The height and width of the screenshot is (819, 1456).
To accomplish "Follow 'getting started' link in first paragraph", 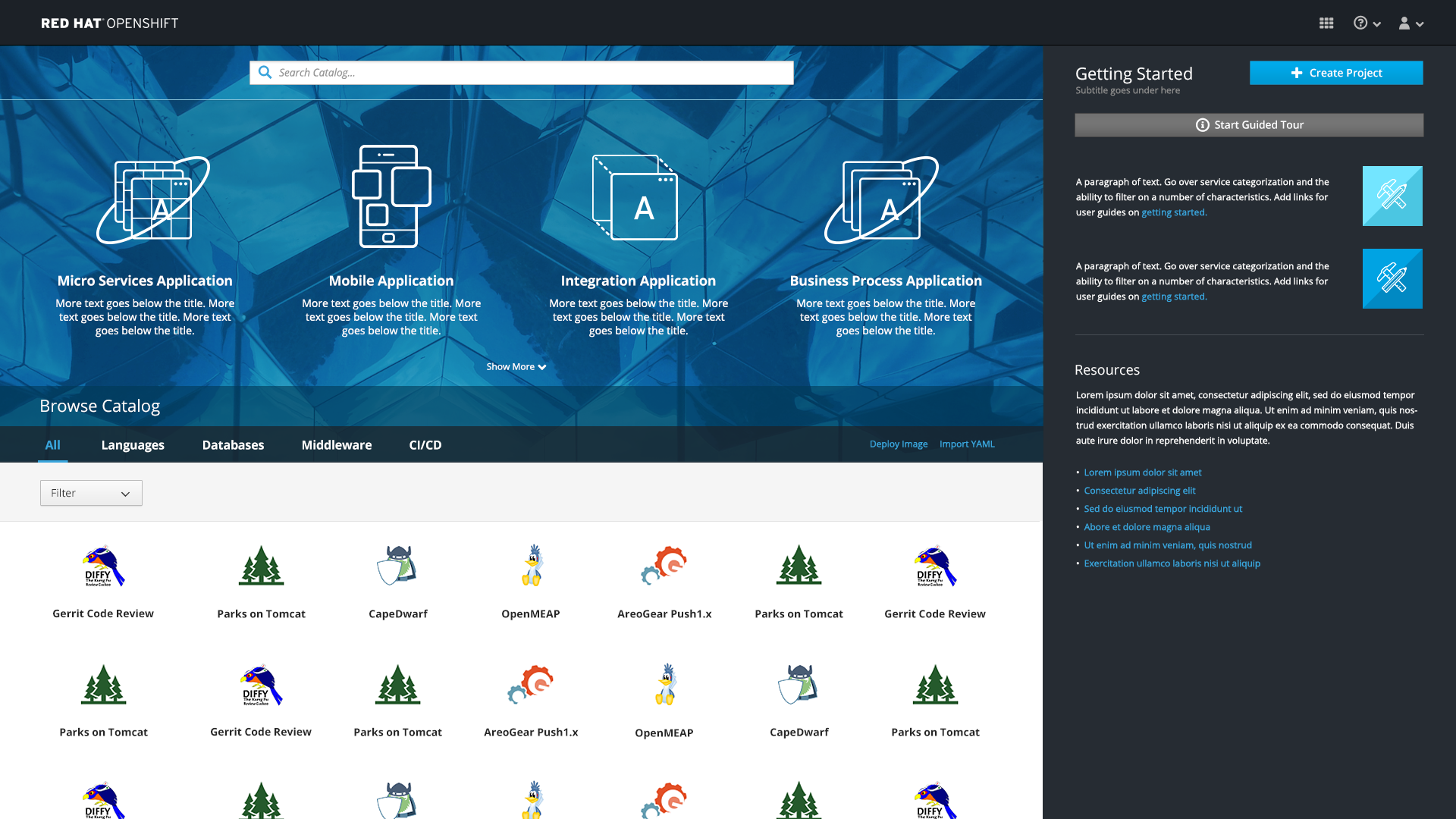I will [x=1174, y=212].
